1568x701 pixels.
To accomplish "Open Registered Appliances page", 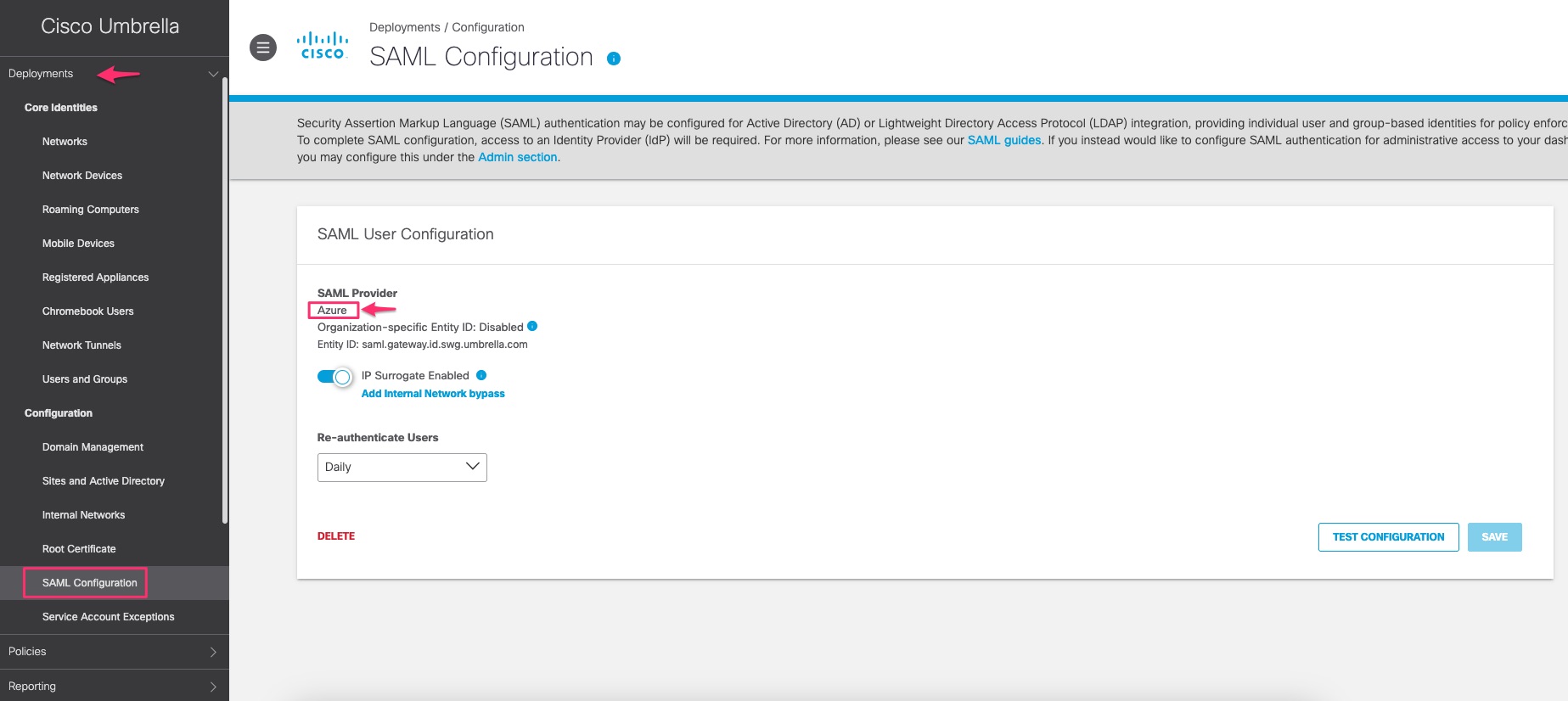I will [95, 278].
